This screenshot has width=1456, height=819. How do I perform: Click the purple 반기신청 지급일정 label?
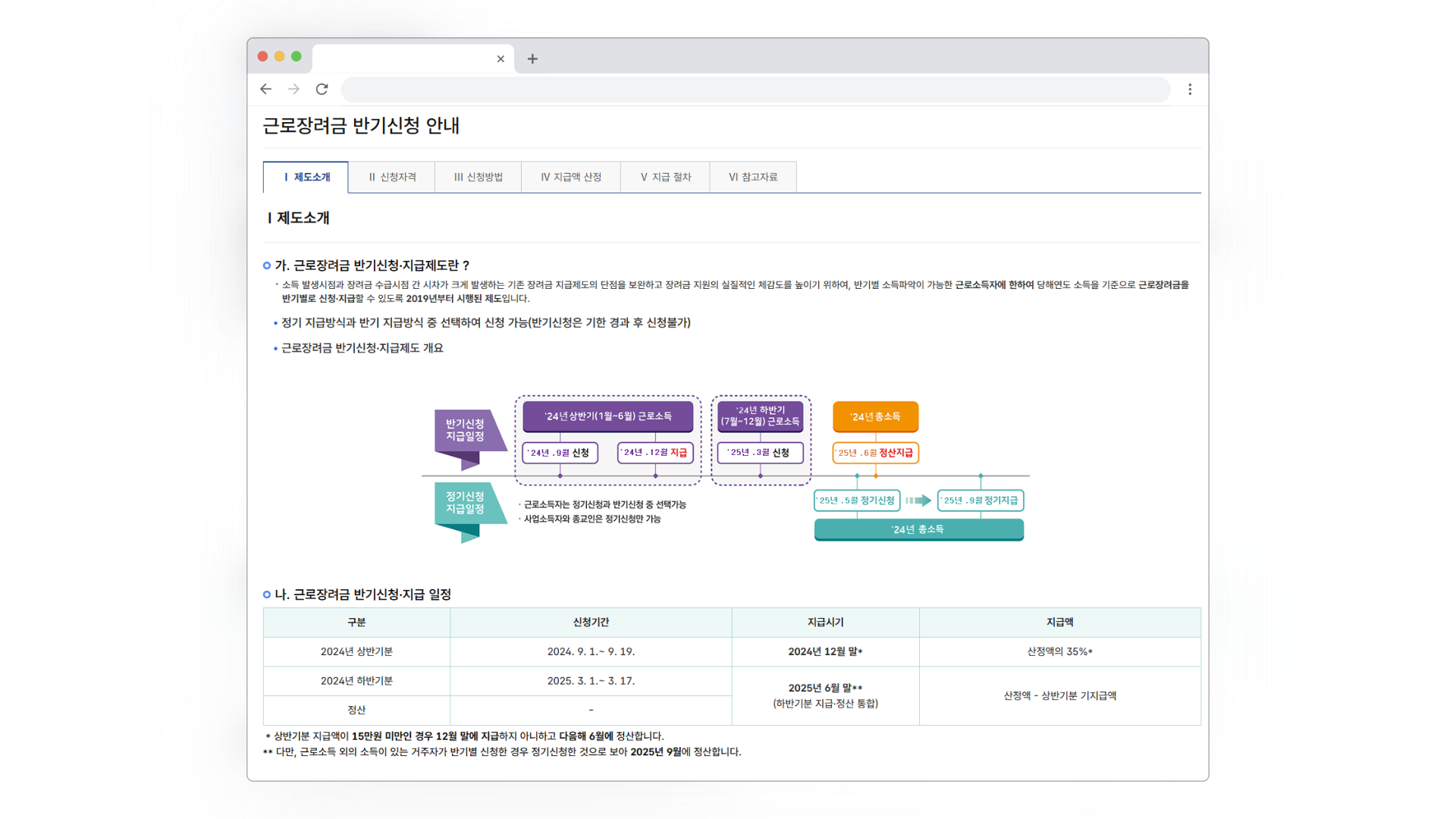pos(465,430)
